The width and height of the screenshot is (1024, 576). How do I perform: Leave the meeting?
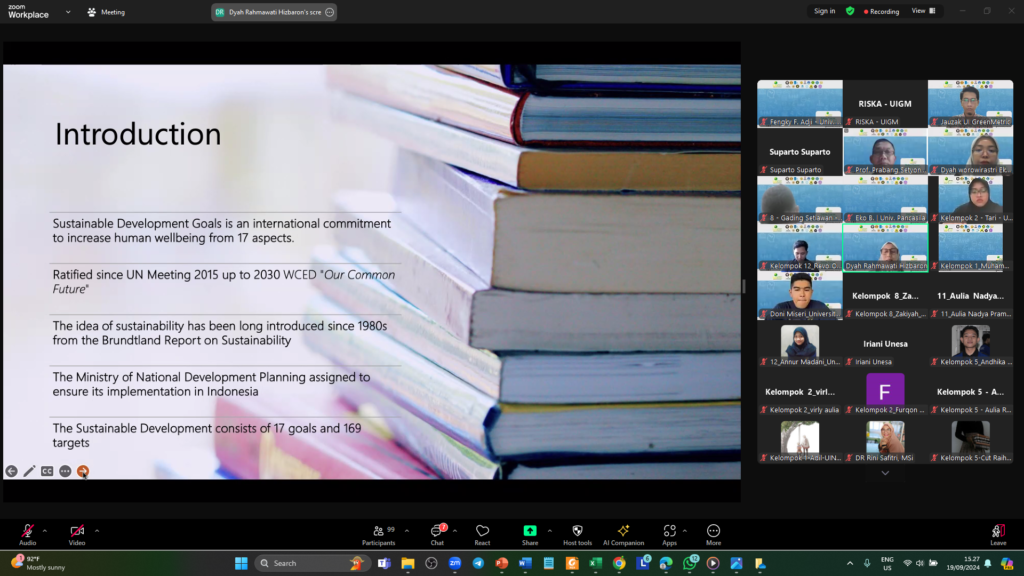pos(997,535)
